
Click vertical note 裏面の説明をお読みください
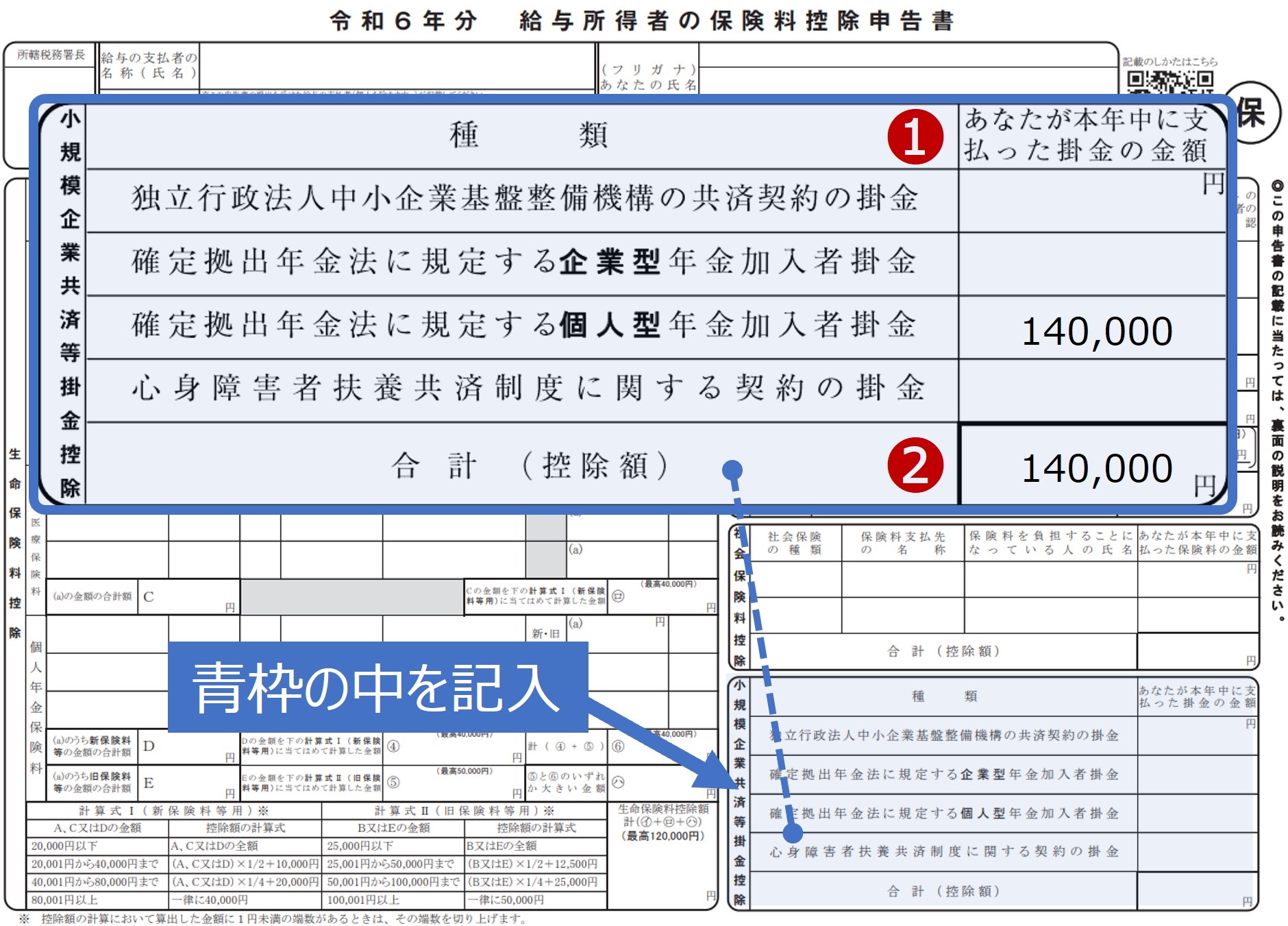(x=1277, y=520)
